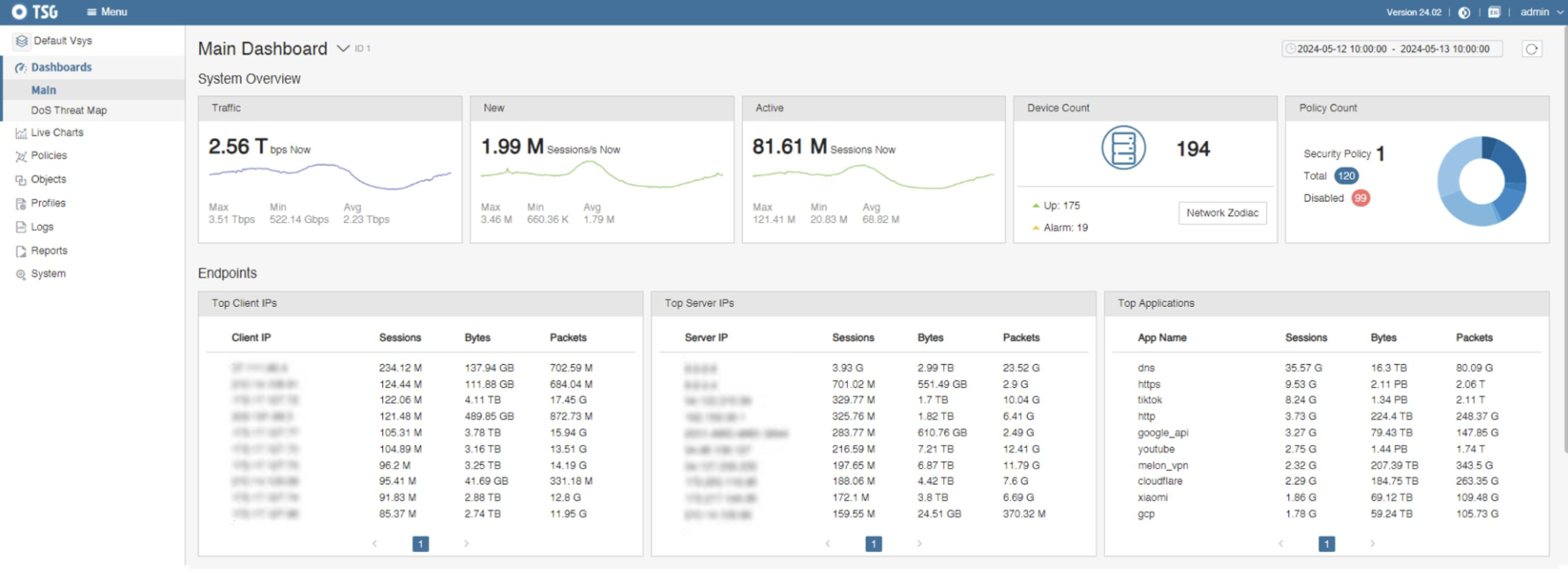Switch language using the EN icon
The height and width of the screenshot is (574, 1568).
1494,12
